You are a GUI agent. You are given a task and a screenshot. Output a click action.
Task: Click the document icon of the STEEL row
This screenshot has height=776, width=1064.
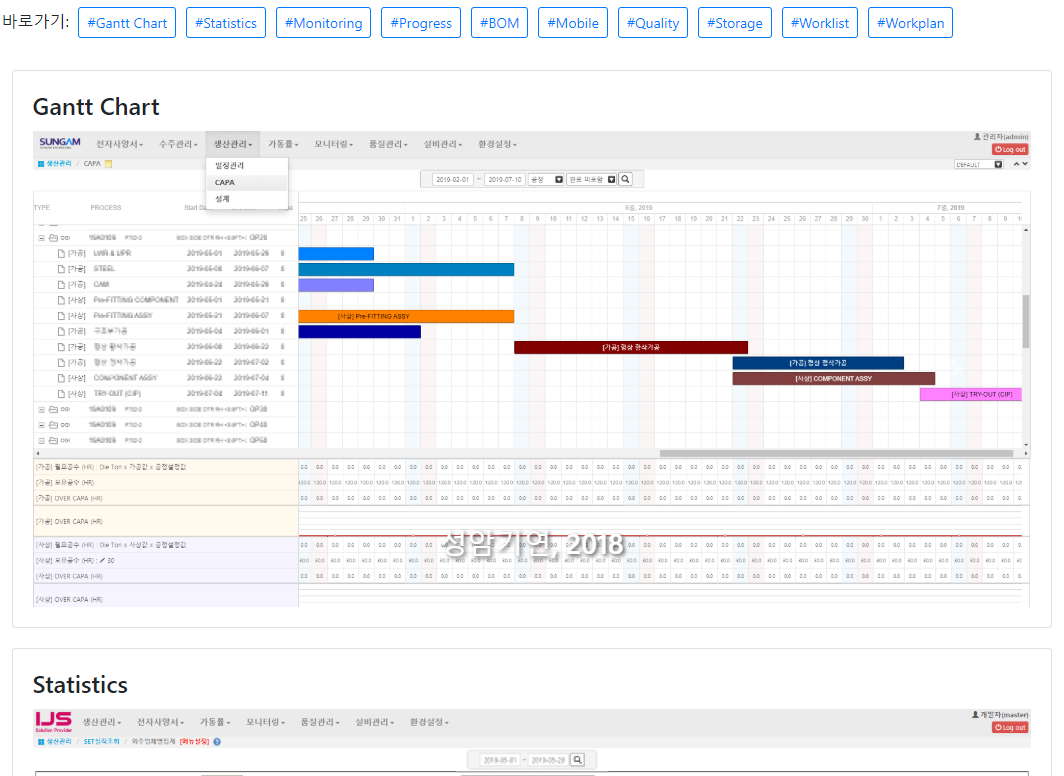tap(61, 269)
